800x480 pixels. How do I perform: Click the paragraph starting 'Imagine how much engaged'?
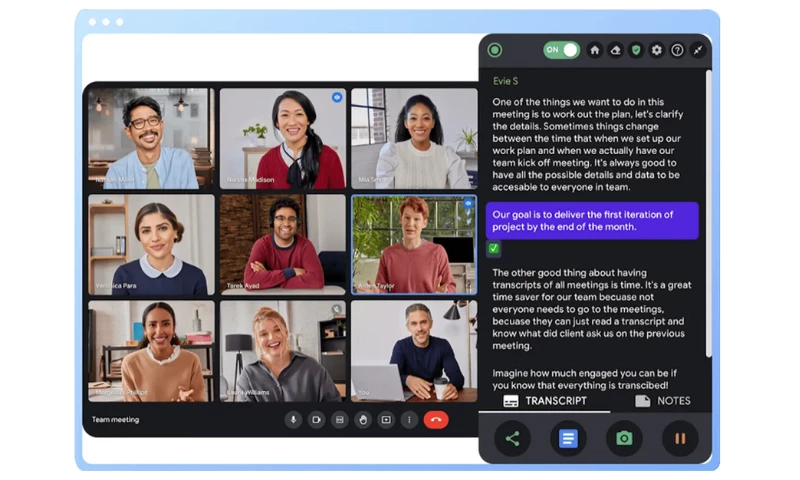coord(585,379)
